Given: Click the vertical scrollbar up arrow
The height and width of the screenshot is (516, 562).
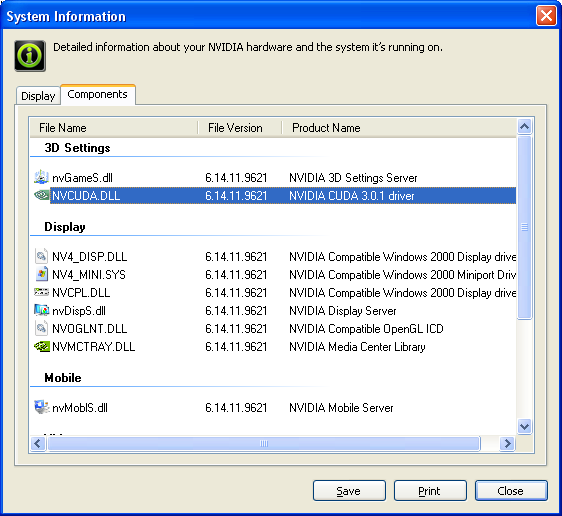Looking at the screenshot, I should coord(524,126).
